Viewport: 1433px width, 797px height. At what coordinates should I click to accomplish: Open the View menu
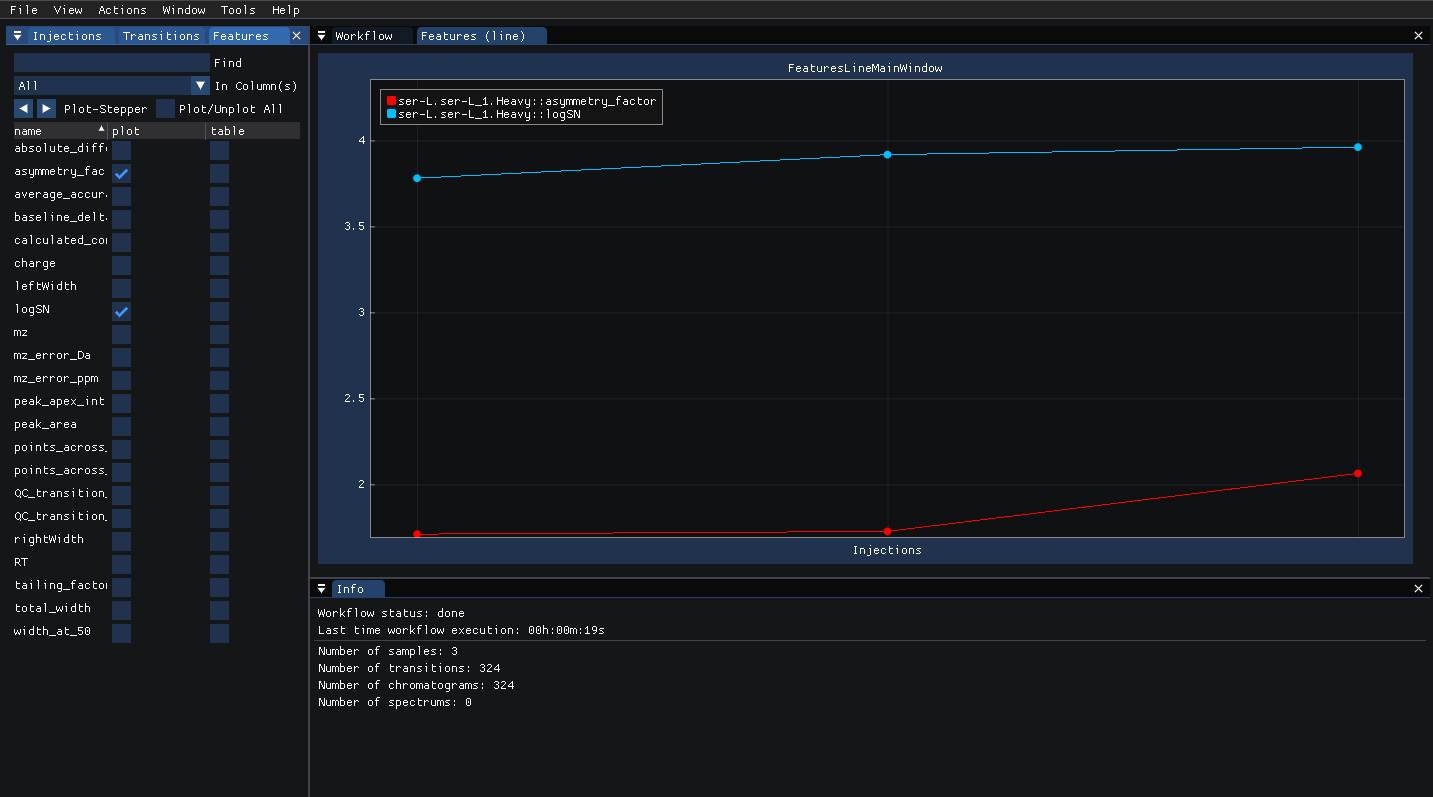tap(68, 10)
